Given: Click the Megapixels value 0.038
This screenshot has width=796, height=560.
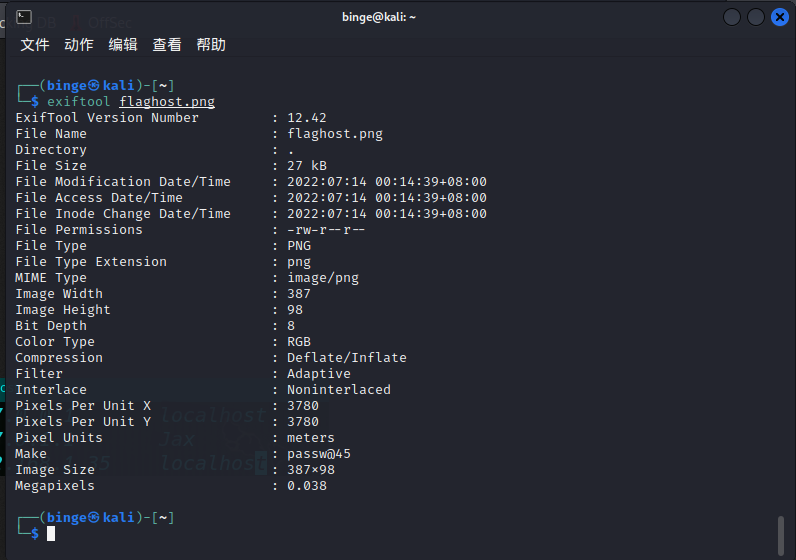Looking at the screenshot, I should [x=307, y=486].
